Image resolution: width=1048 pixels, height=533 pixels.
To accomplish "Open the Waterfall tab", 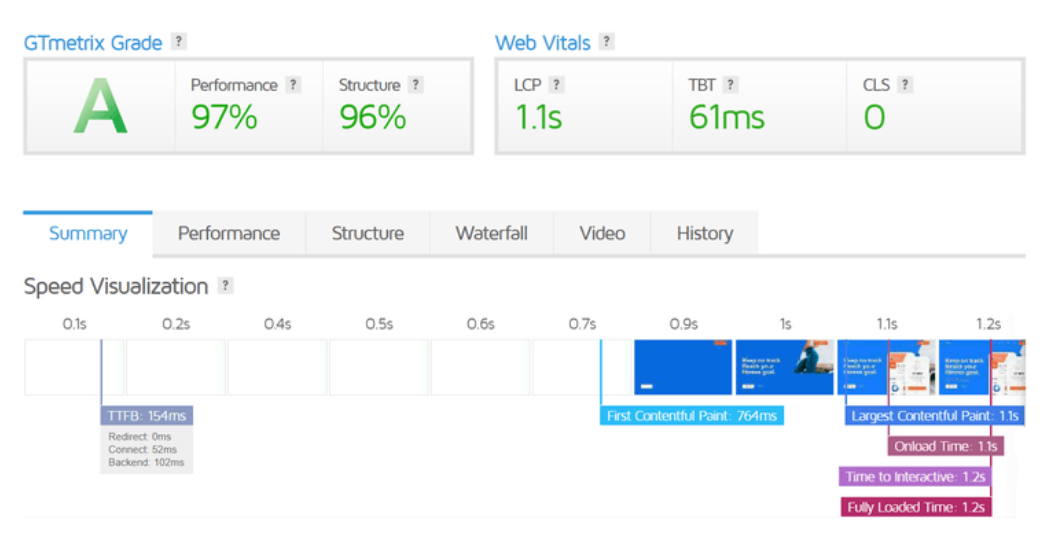I will coord(491,233).
